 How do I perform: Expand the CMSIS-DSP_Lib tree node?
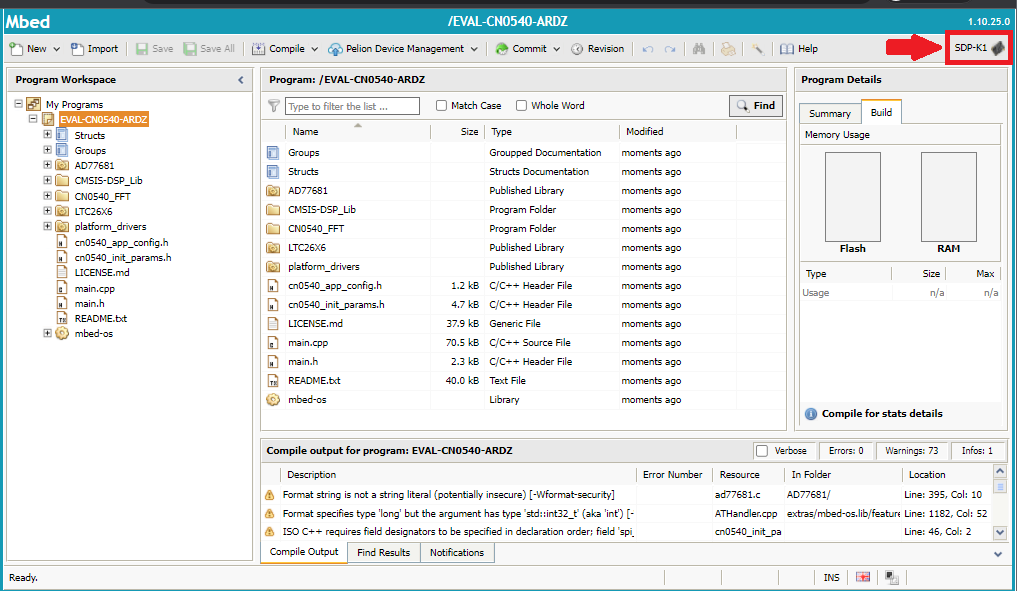click(47, 180)
